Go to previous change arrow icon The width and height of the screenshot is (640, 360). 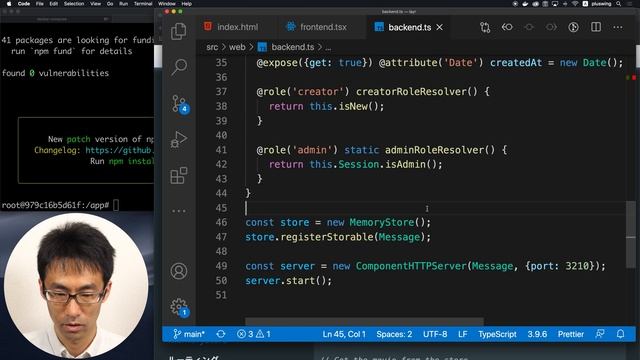coord(507,27)
